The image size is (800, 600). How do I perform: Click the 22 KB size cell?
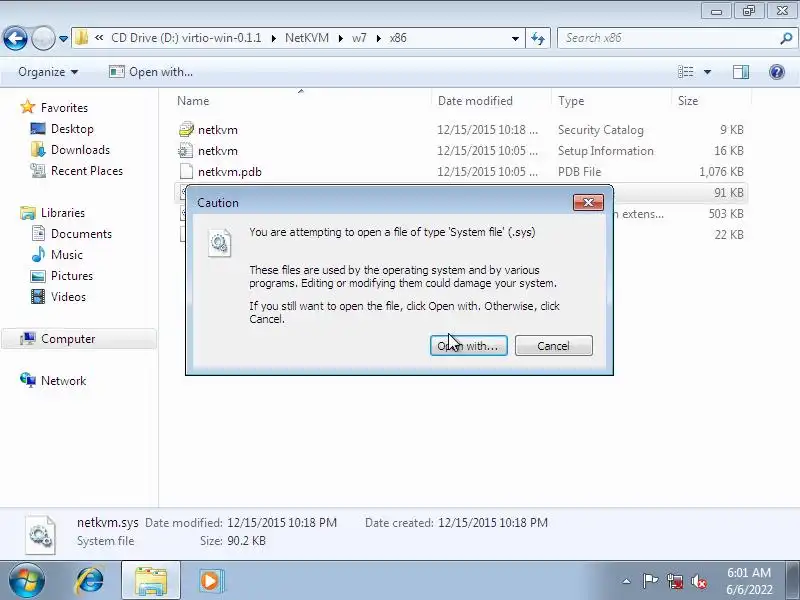[729, 234]
